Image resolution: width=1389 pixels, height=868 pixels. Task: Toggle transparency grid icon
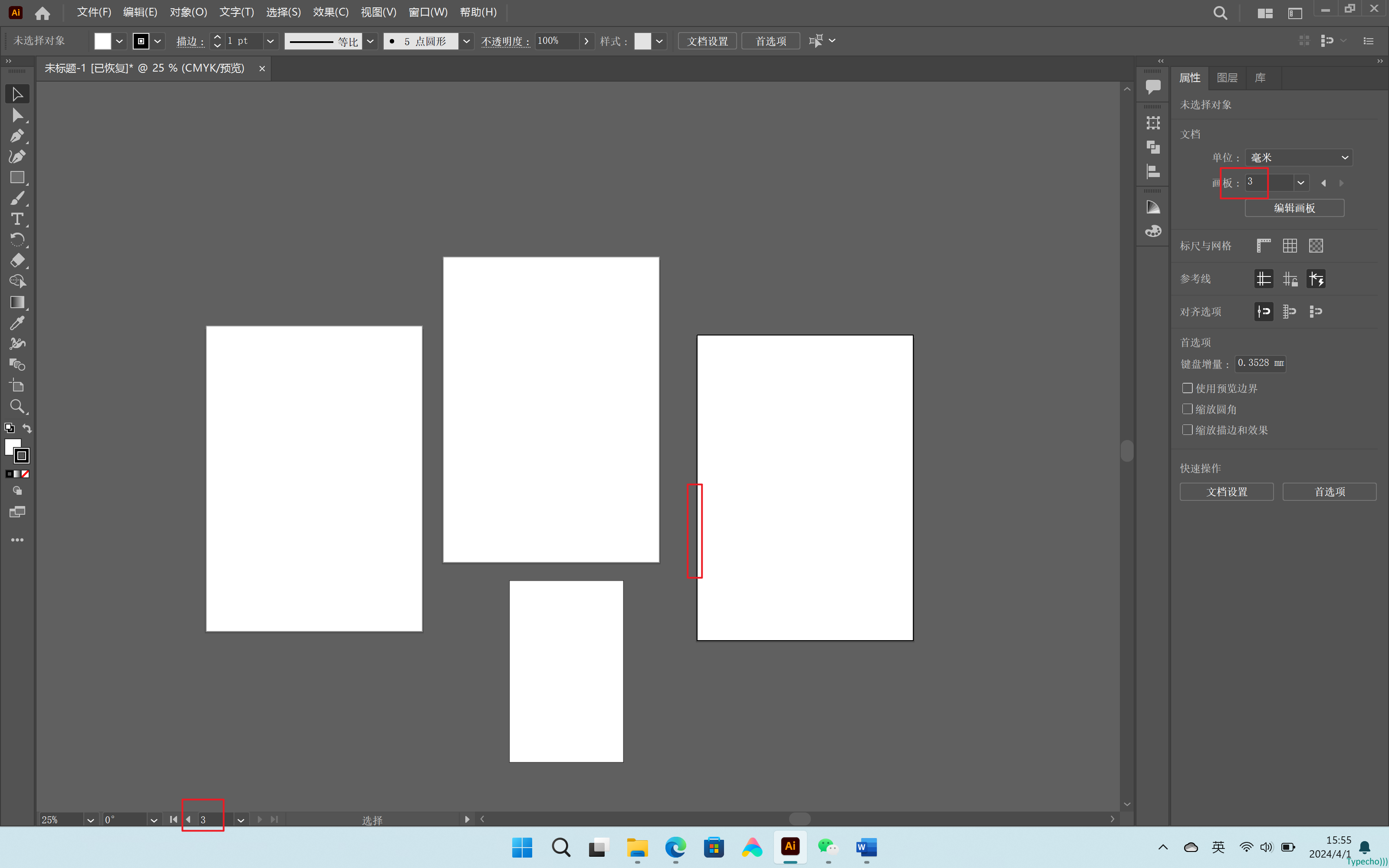click(x=1316, y=246)
